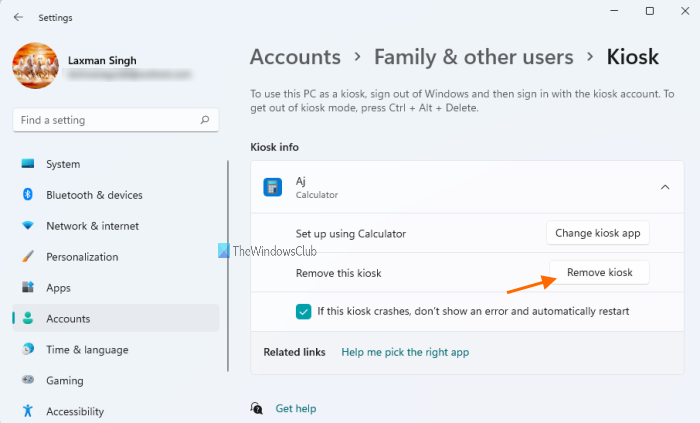Select Accounts in the sidebar
The height and width of the screenshot is (423, 700).
click(68, 319)
